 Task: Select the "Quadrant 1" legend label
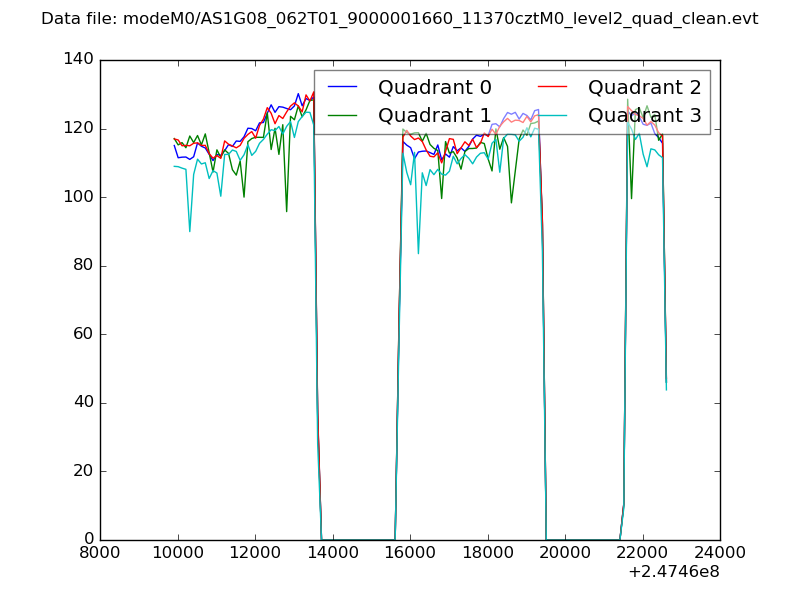tap(435, 116)
